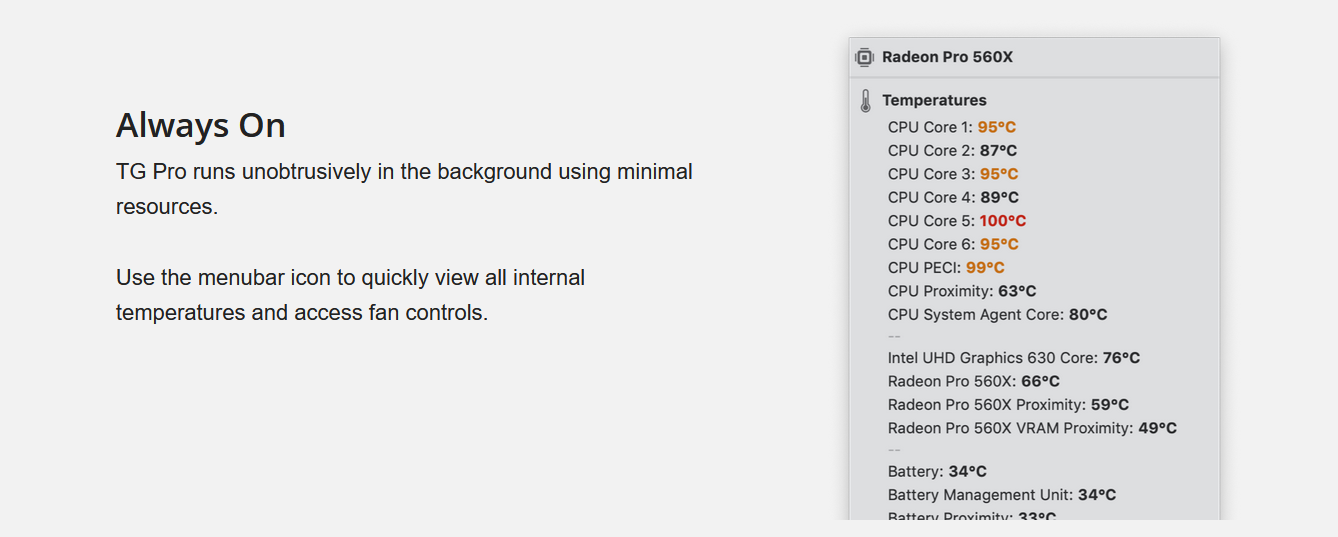Select CPU System Agent Core reading
The width and height of the screenshot is (1338, 537).
998,315
